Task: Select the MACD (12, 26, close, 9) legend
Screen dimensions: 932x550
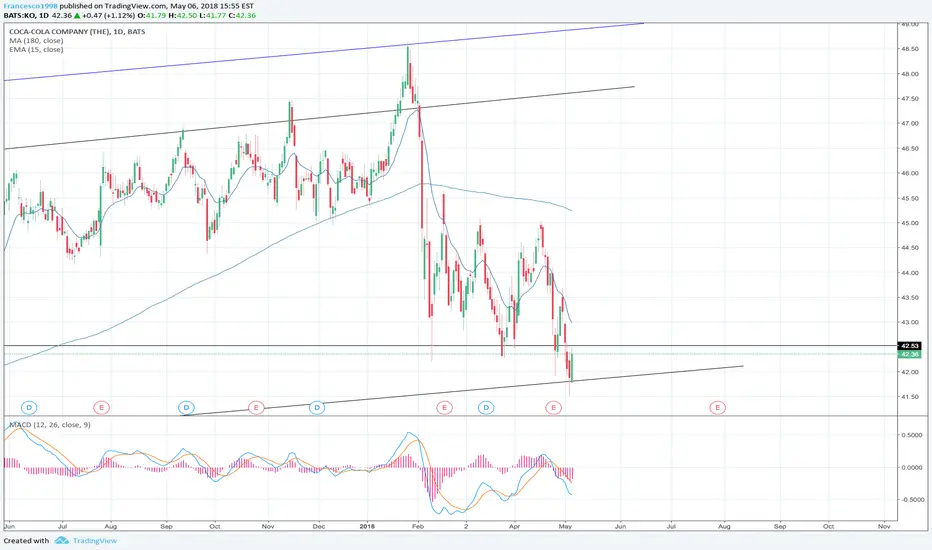Action: coord(49,425)
